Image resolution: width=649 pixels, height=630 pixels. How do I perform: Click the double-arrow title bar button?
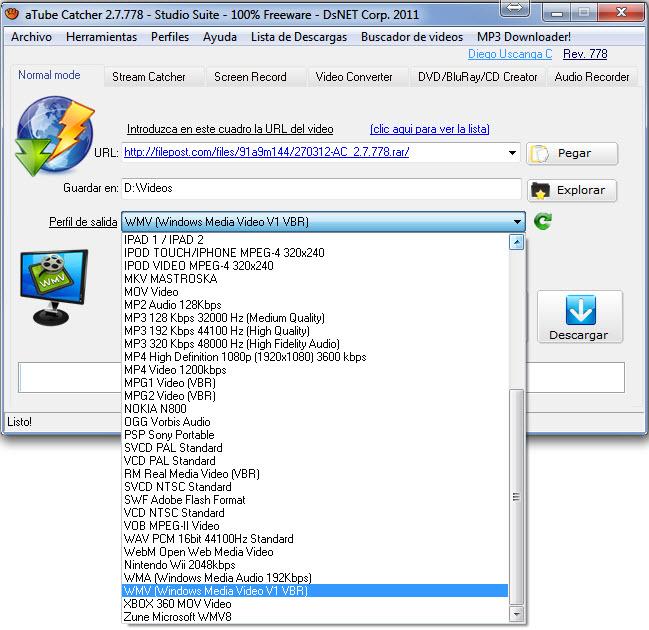(x=514, y=8)
